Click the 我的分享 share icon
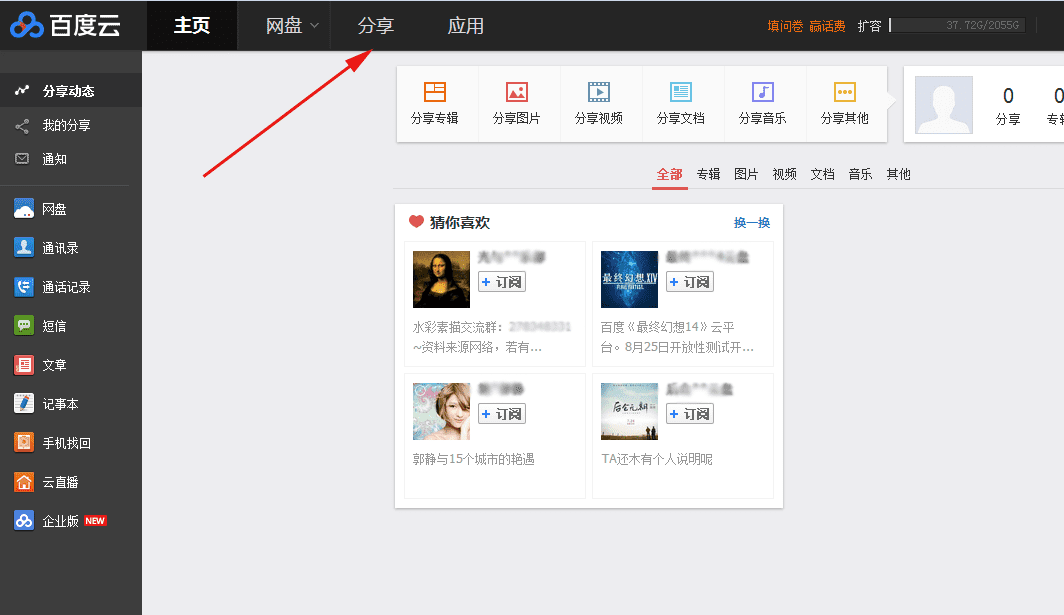The width and height of the screenshot is (1064, 615). [22, 126]
